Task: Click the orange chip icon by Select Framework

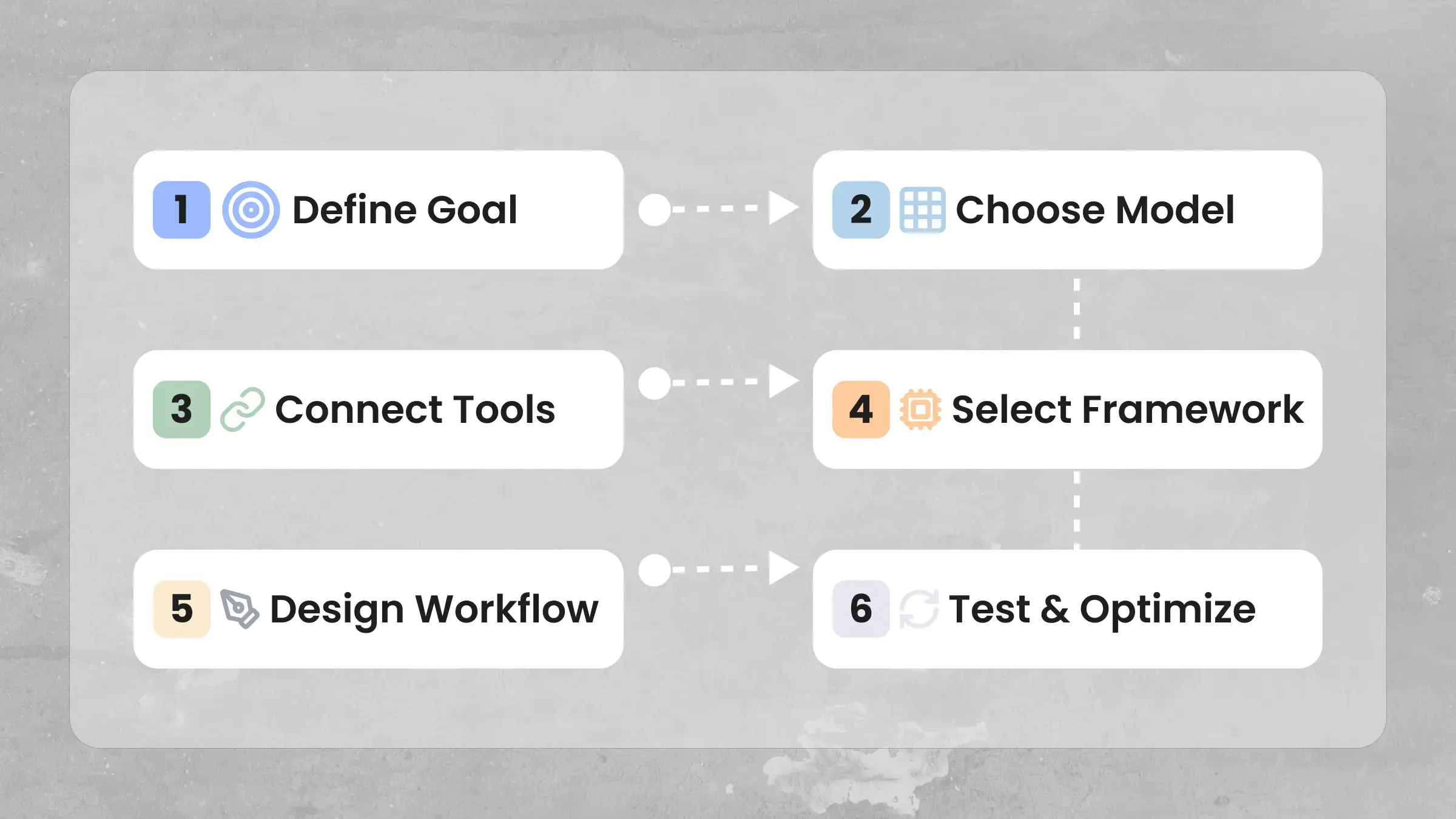Action: (x=920, y=409)
